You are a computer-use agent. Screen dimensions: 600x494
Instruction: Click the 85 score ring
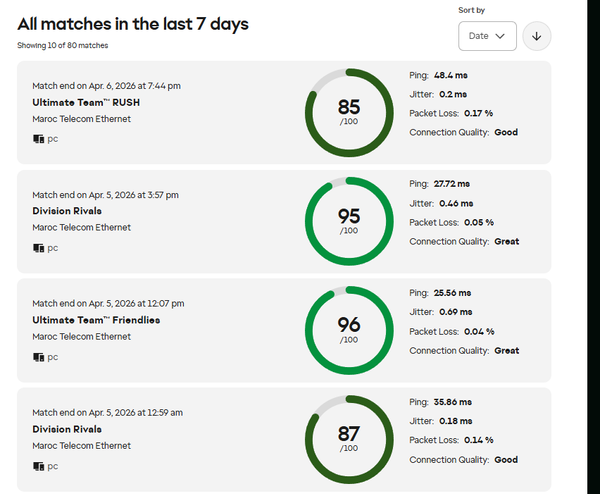[348, 112]
